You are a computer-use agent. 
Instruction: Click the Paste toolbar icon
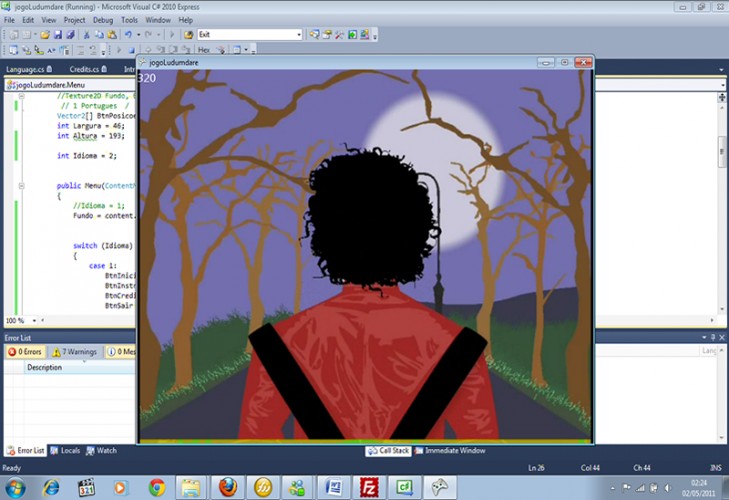112,34
